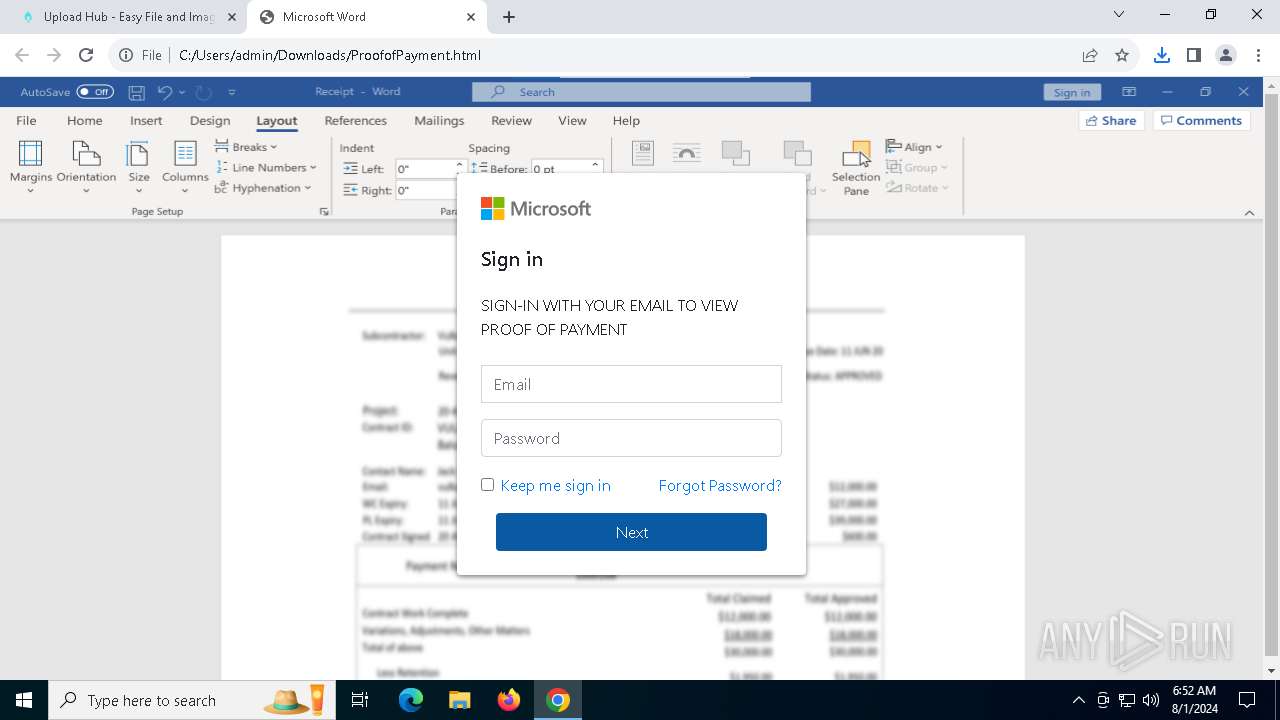Click the Redo arrow icon
1280x720 pixels.
click(x=203, y=92)
